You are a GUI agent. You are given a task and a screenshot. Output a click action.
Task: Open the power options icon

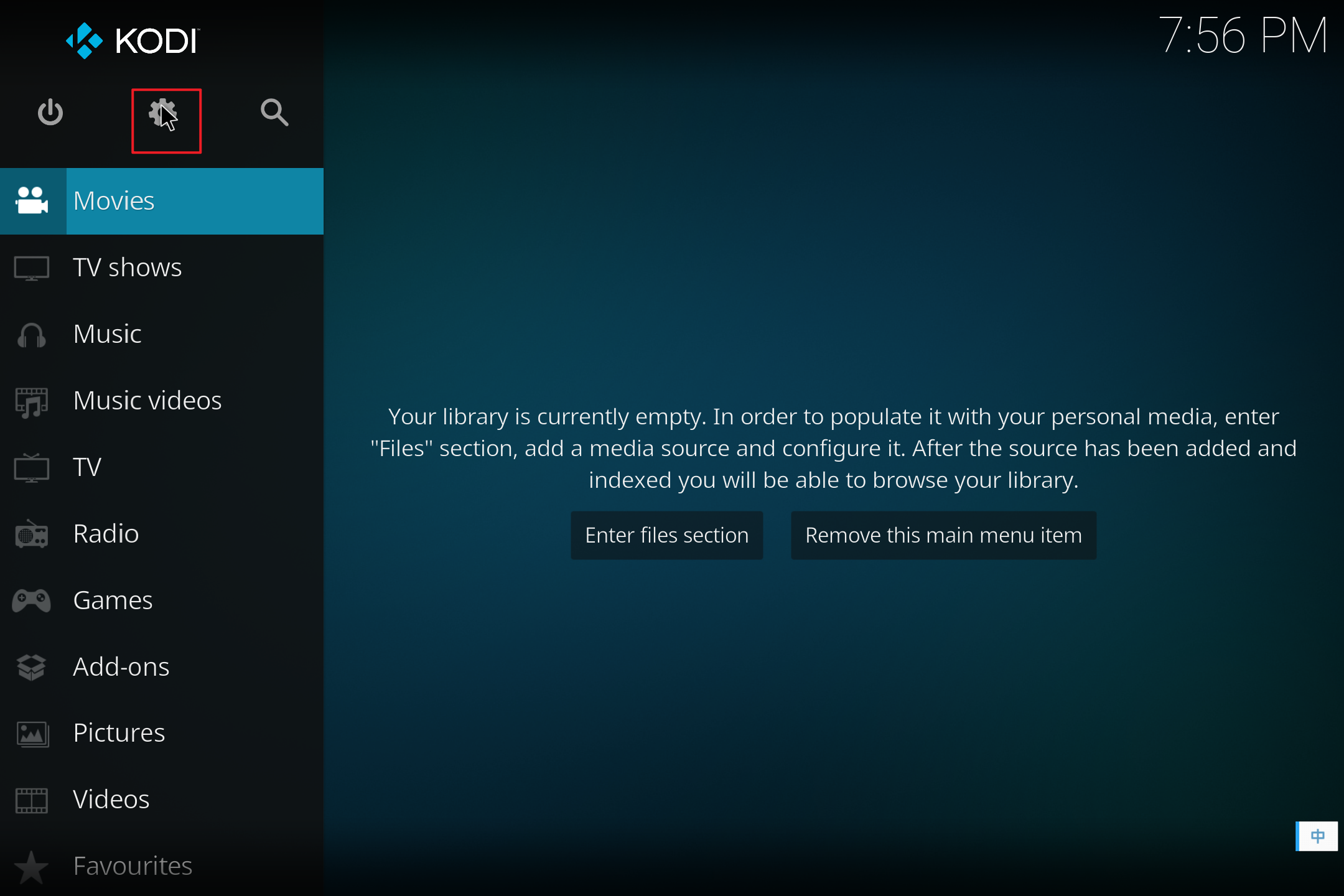[x=50, y=113]
